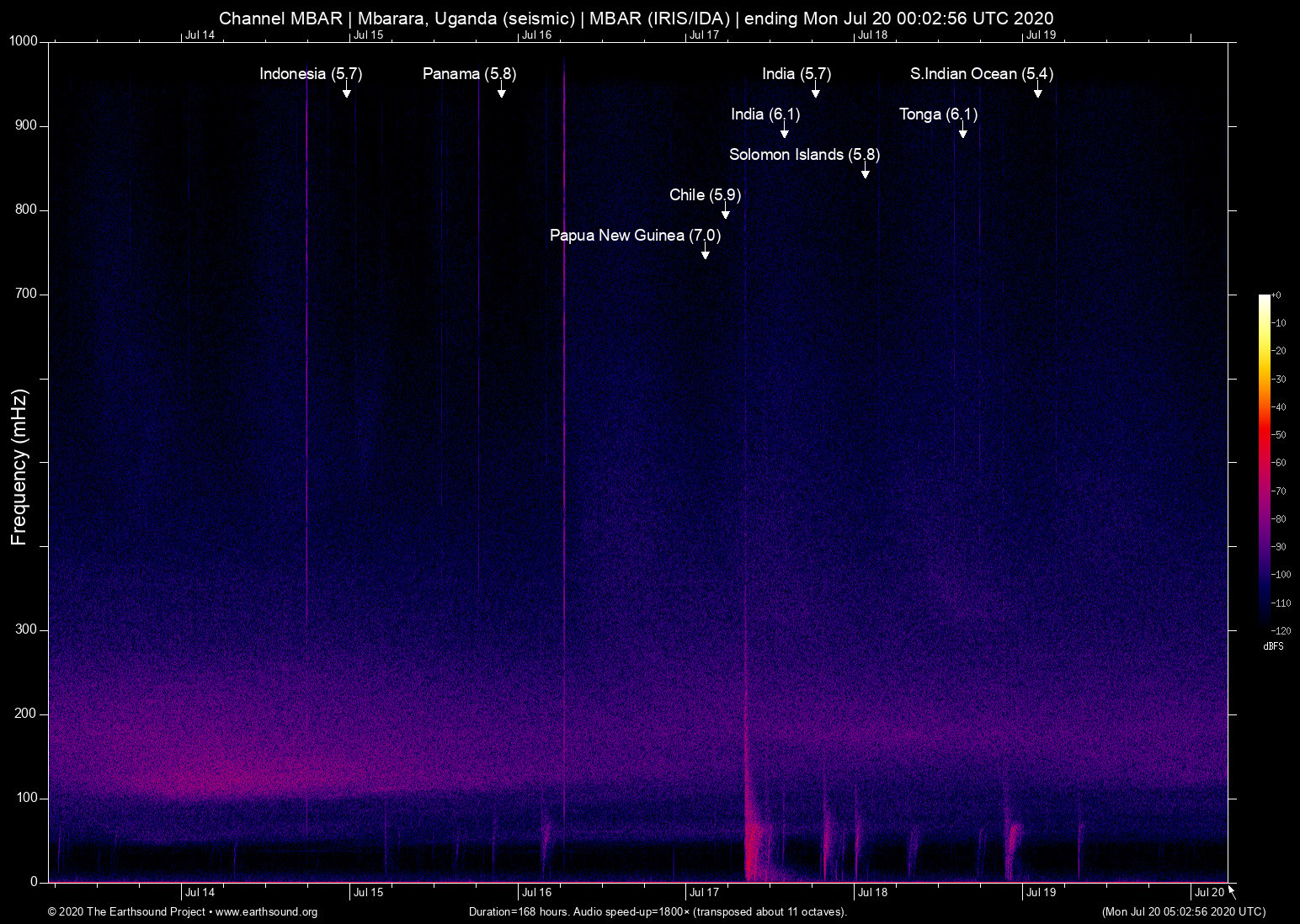This screenshot has width=1300, height=924.
Task: Select the Panama (5.8) event label
Action: point(470,74)
